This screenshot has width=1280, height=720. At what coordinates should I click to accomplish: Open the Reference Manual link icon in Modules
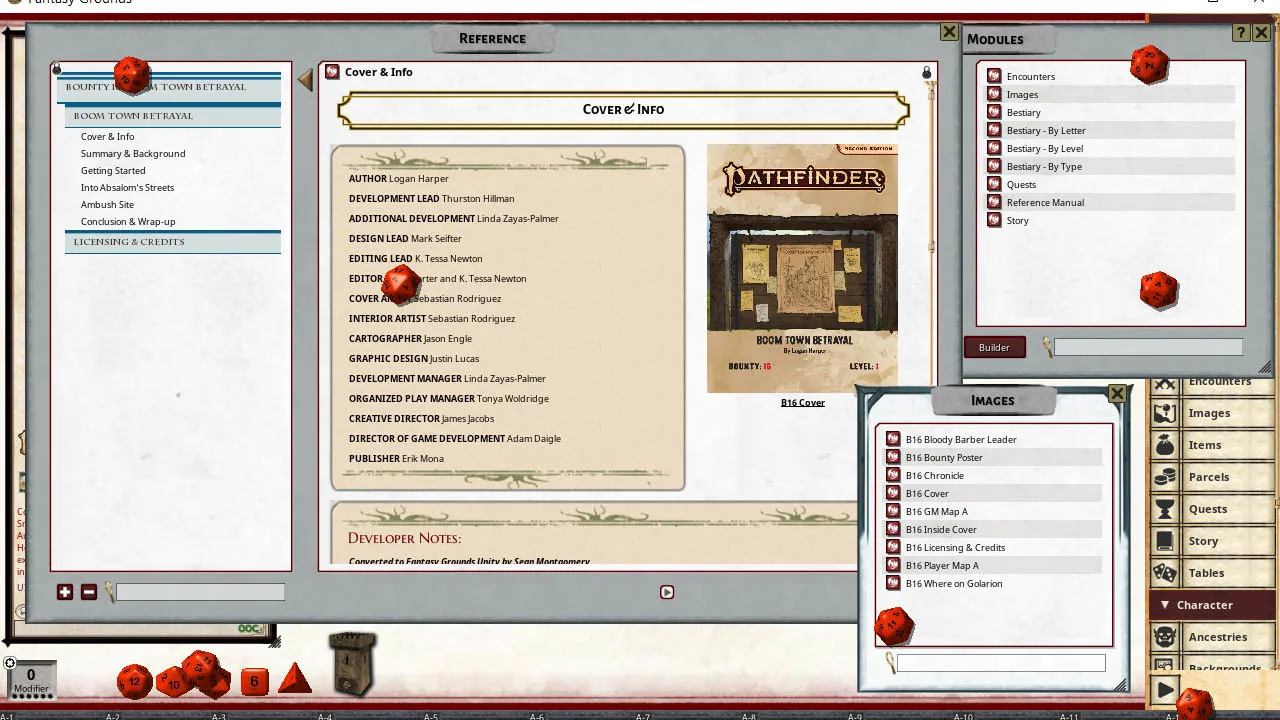[994, 202]
